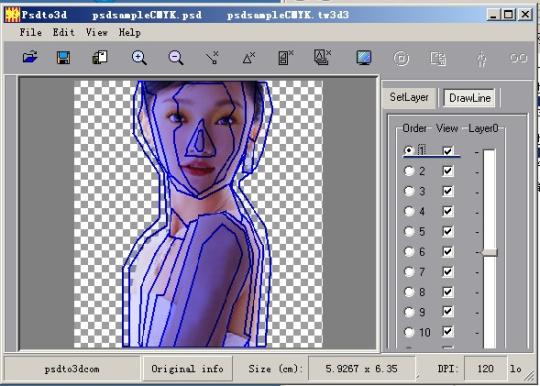Toggle View checkbox for layer 1
Image resolution: width=540 pixels, height=386 pixels.
(448, 150)
